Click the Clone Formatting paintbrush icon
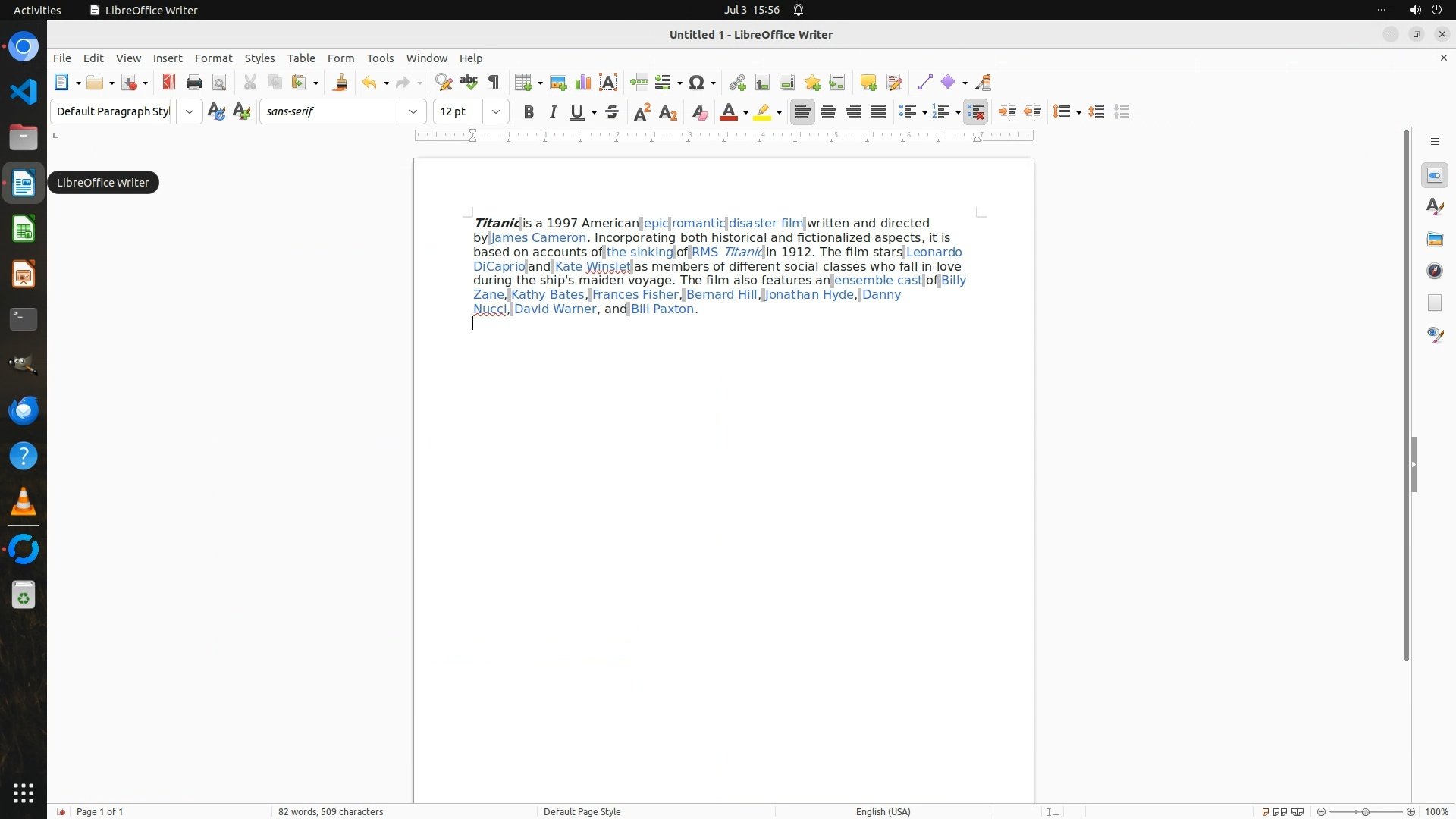1456x819 pixels. [x=340, y=83]
